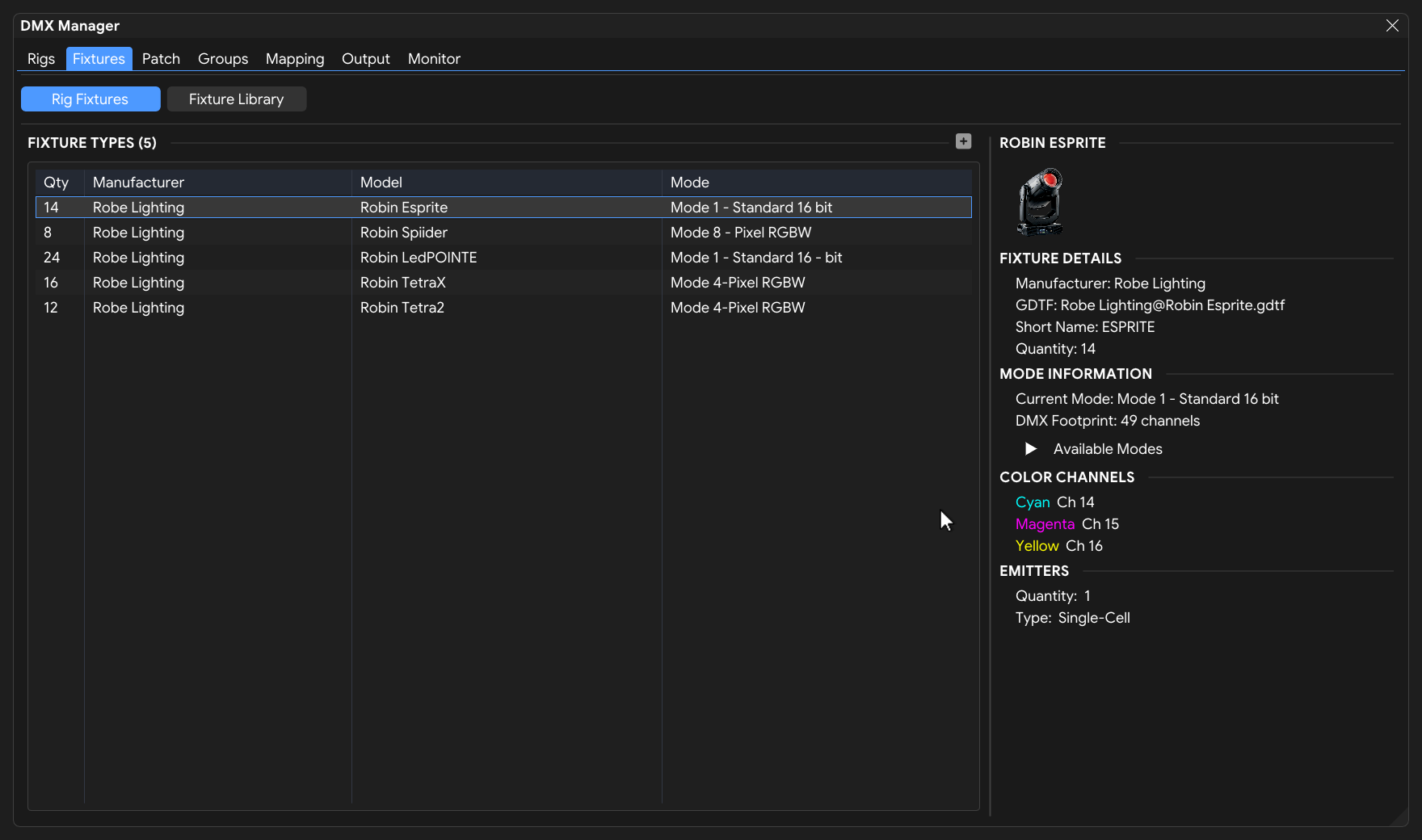Click the add fixture type plus icon
The image size is (1422, 840).
pyautogui.click(x=963, y=141)
